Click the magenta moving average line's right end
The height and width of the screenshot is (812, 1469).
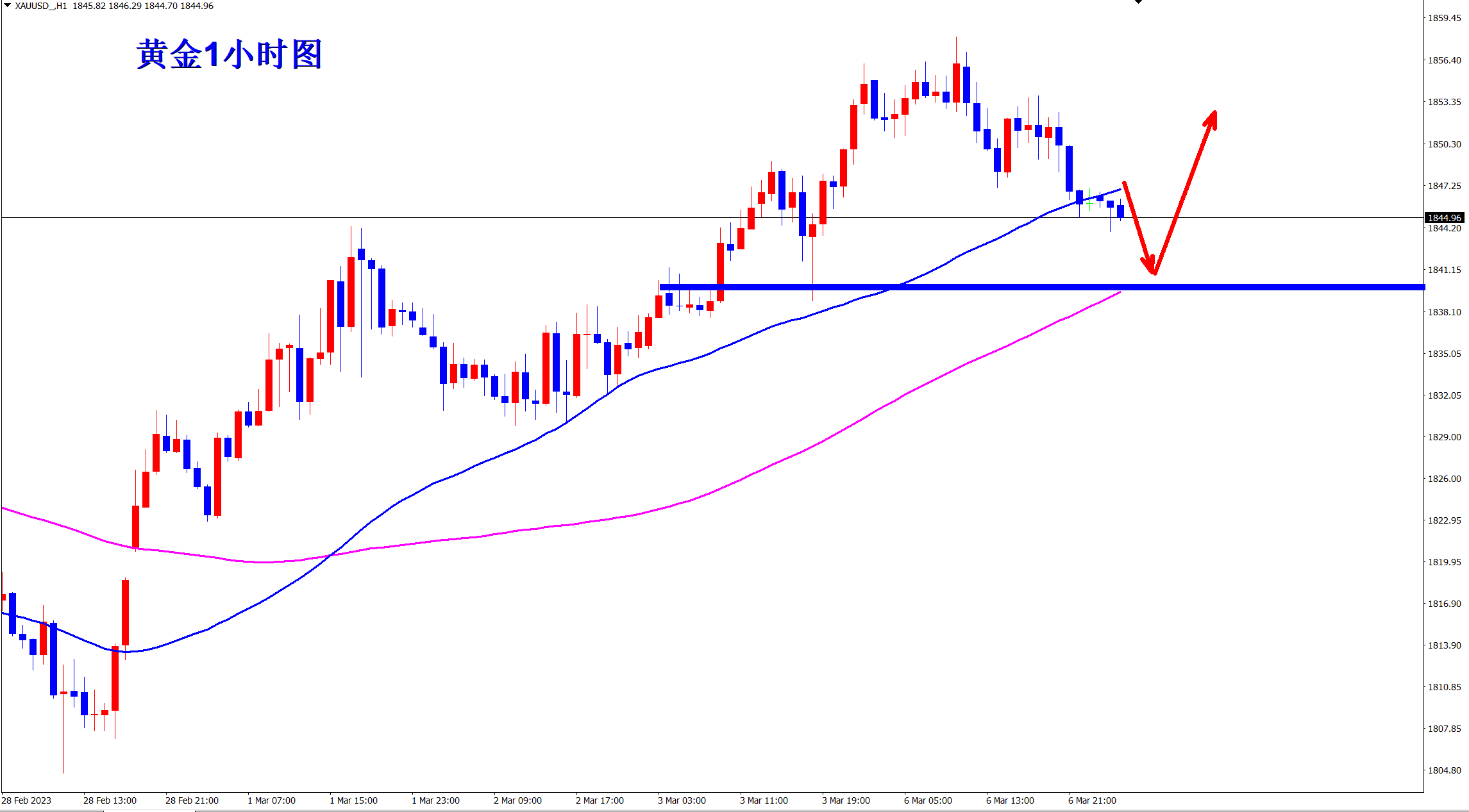[x=1119, y=293]
